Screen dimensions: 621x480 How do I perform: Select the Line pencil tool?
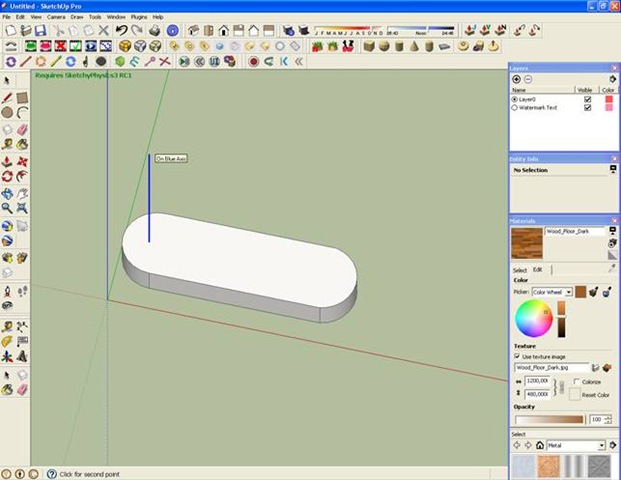[8, 97]
